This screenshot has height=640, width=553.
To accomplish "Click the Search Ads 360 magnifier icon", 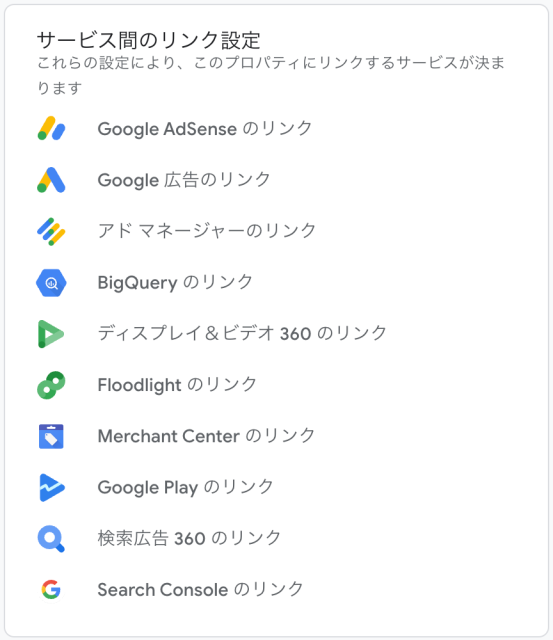I will [51, 539].
